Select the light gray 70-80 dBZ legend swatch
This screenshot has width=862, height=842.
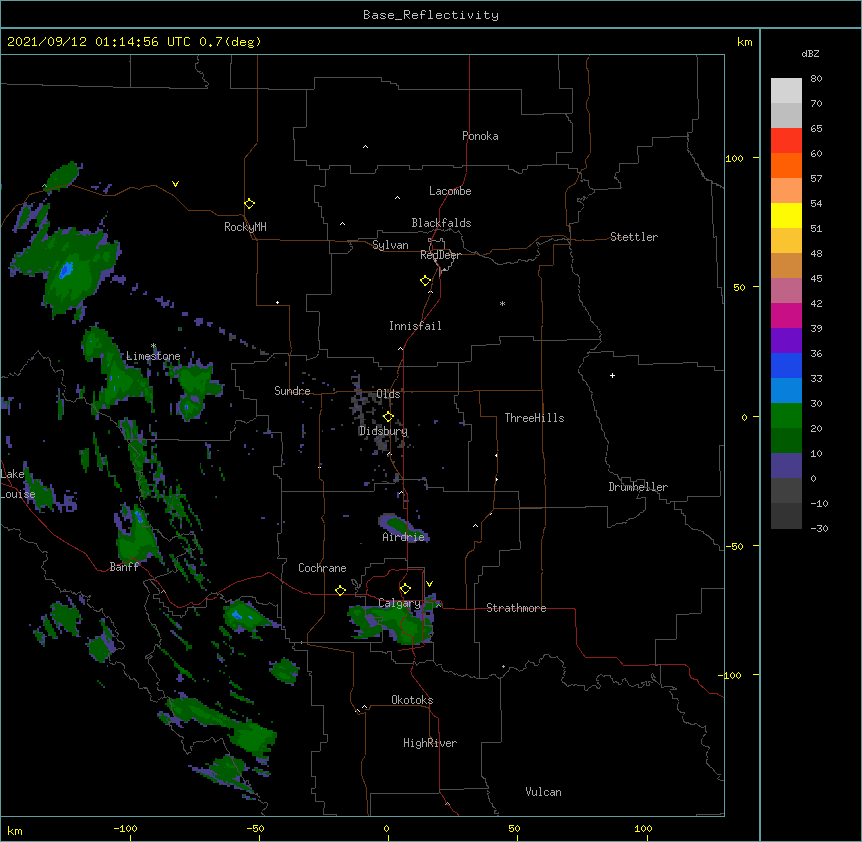(786, 91)
